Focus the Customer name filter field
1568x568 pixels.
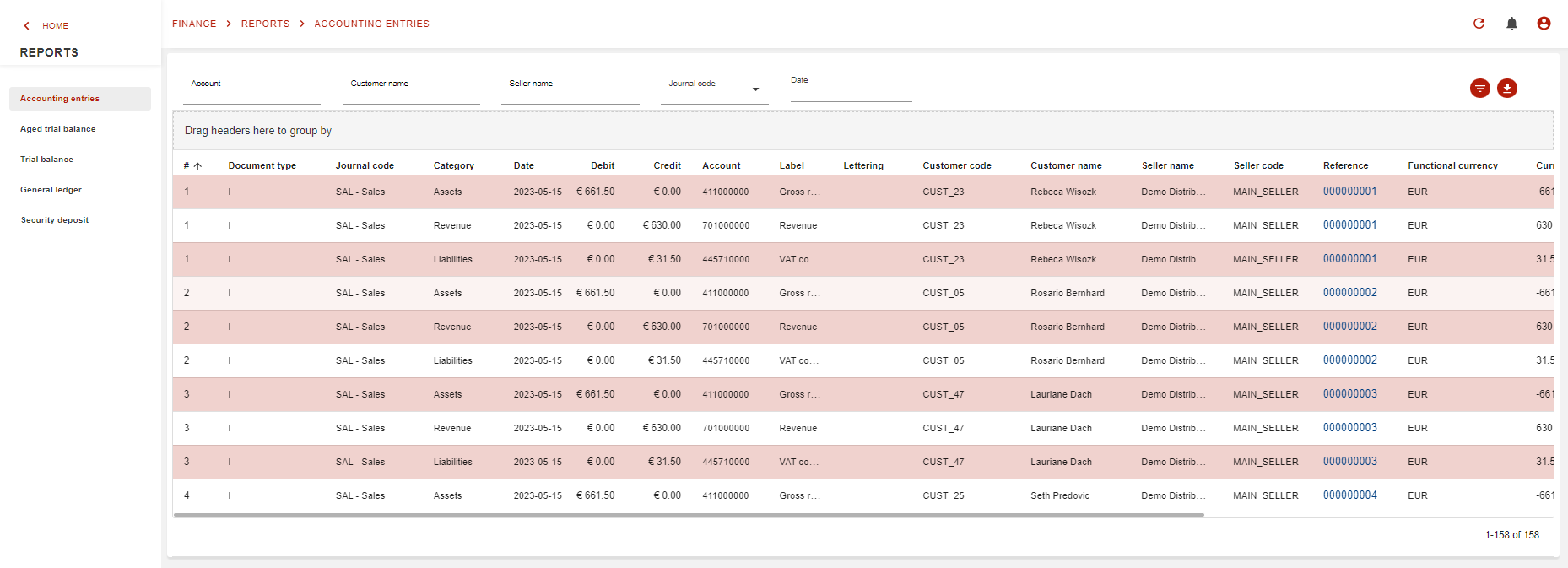coord(411,91)
